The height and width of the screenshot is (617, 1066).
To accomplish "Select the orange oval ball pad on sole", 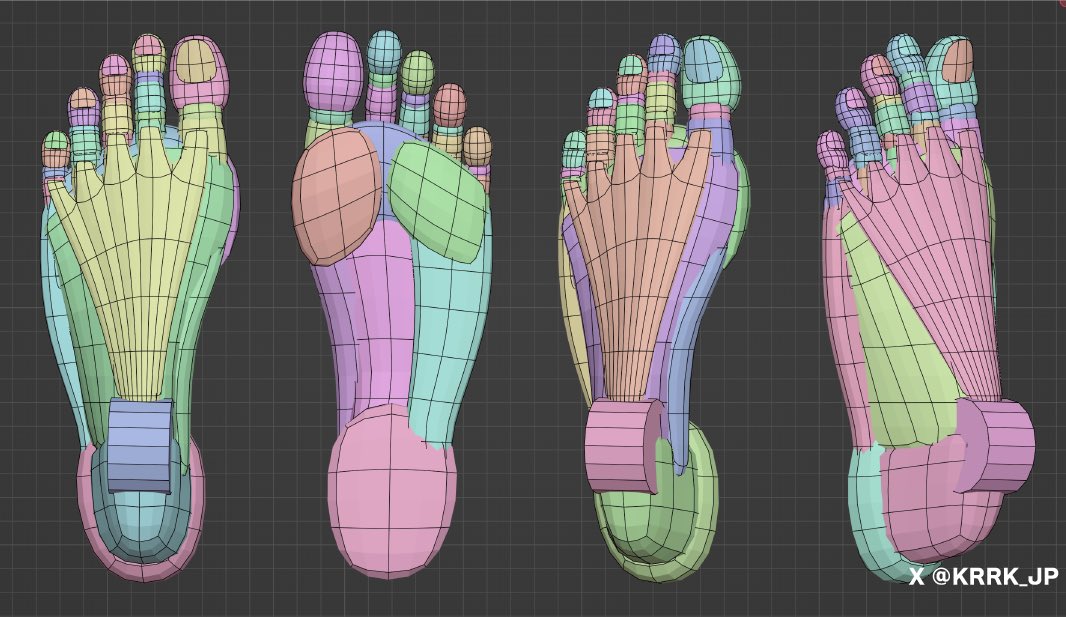I will coord(337,196).
